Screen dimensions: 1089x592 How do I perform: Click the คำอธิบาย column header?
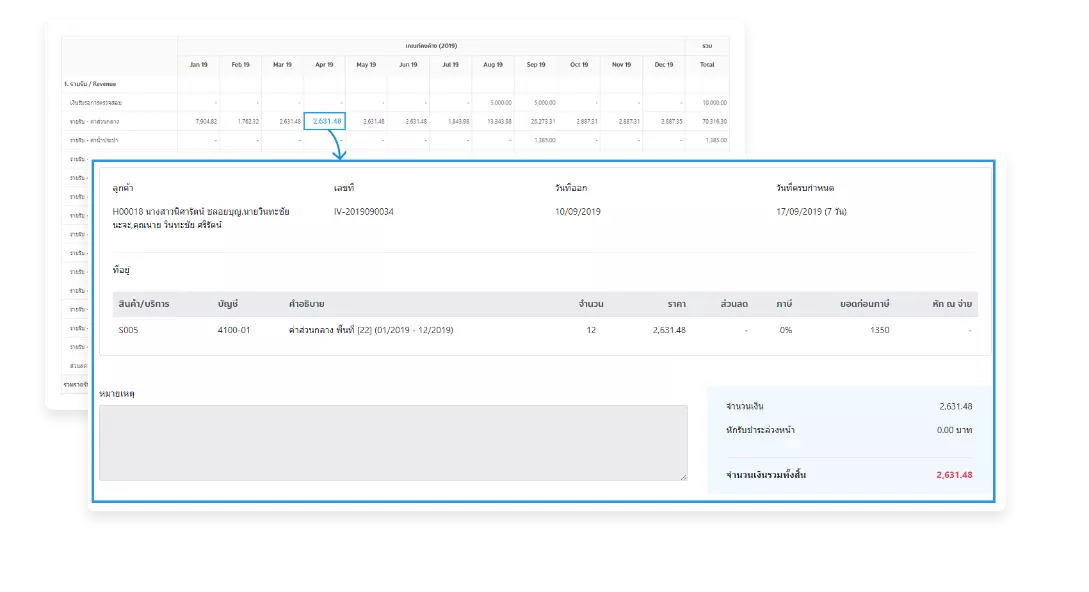(306, 304)
